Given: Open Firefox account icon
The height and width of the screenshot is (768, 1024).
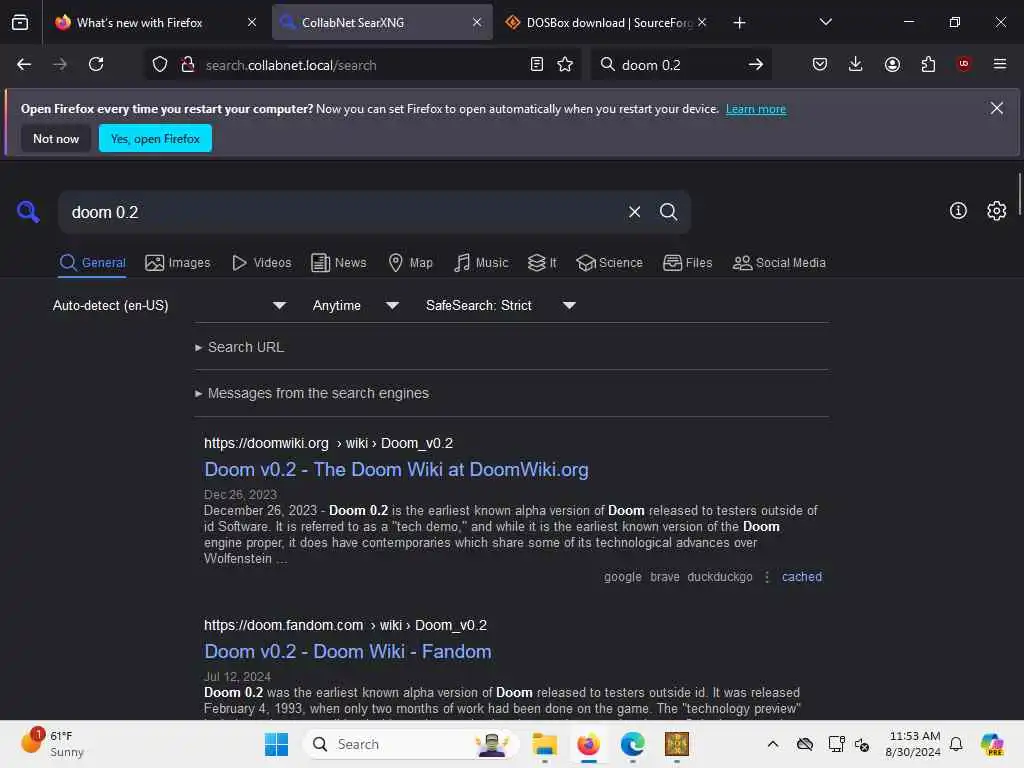Looking at the screenshot, I should click(892, 64).
